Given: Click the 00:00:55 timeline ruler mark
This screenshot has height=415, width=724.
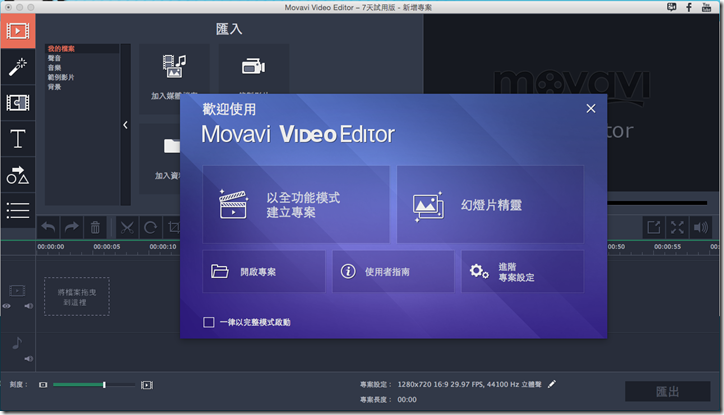Looking at the screenshot, I should 667,247.
